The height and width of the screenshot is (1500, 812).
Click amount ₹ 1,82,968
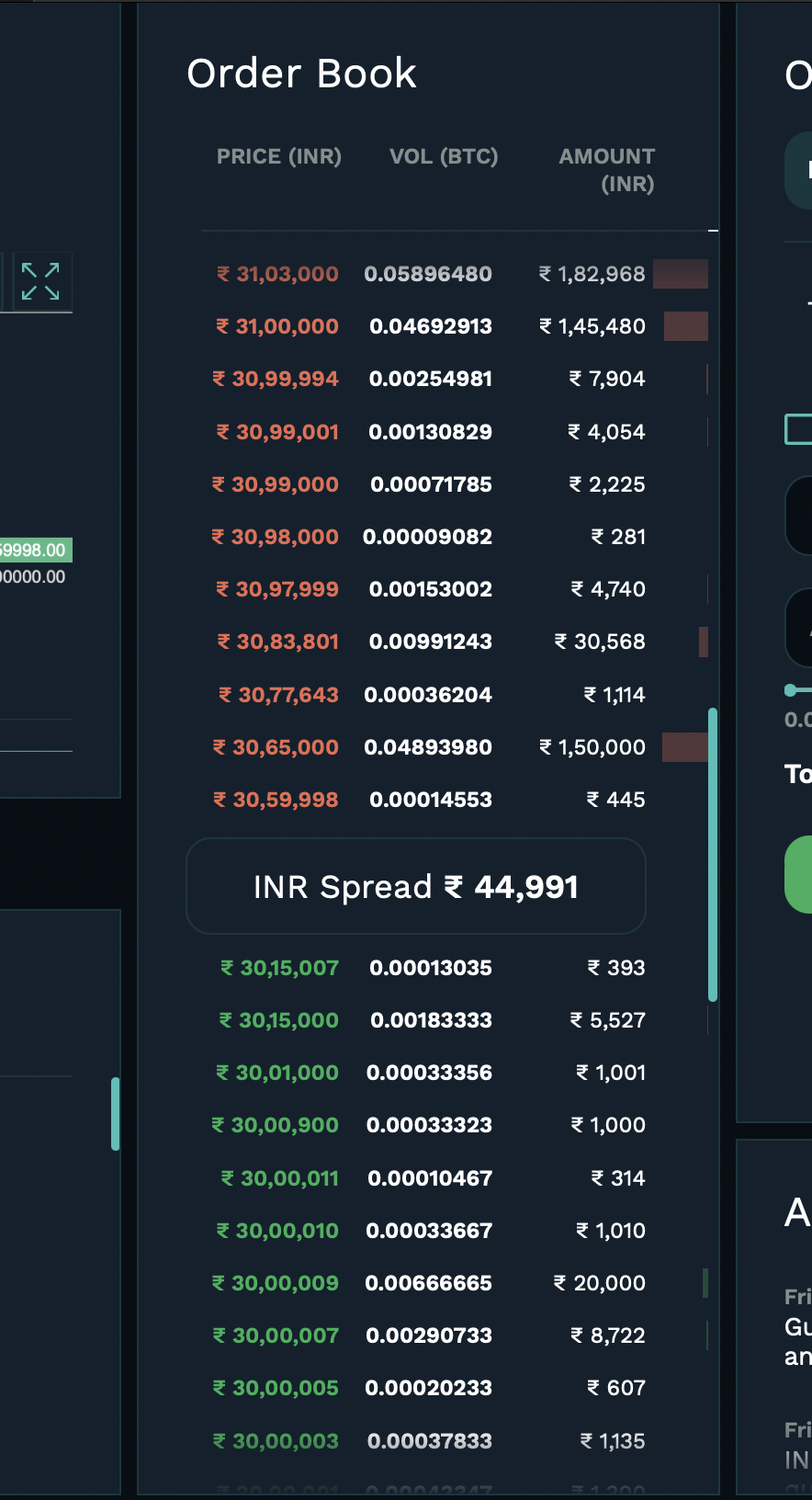tap(592, 274)
